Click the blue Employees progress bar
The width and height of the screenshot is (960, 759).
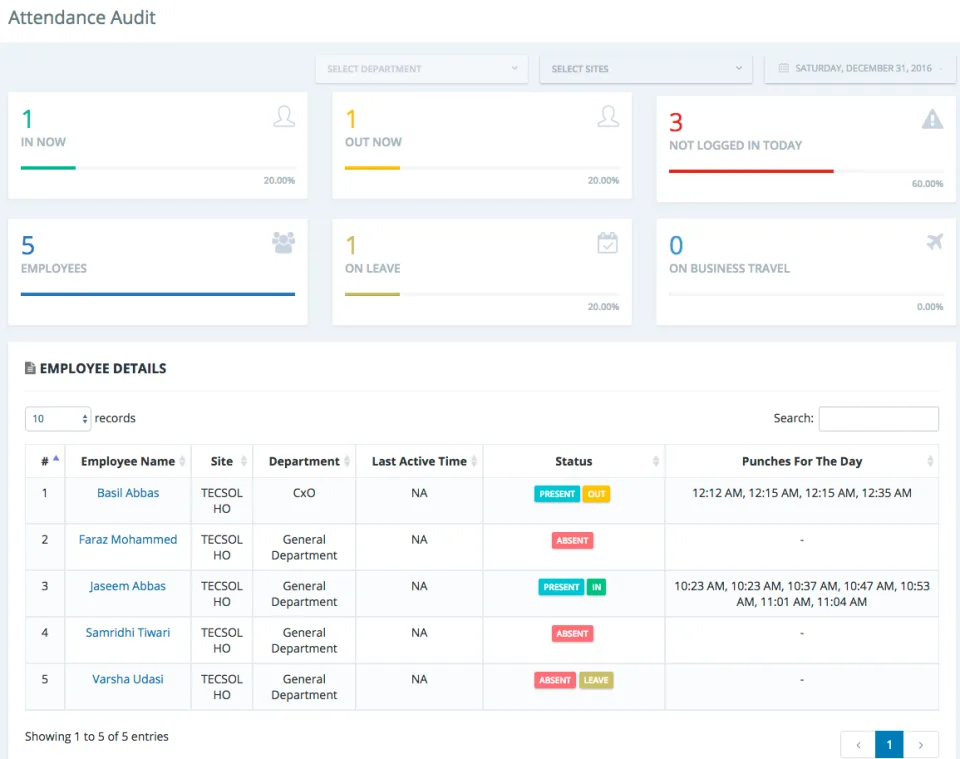tap(158, 294)
